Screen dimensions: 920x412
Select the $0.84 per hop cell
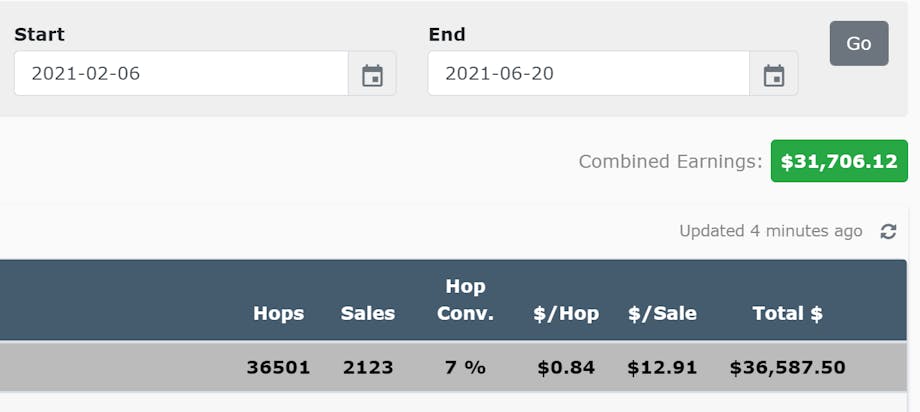[x=566, y=367]
